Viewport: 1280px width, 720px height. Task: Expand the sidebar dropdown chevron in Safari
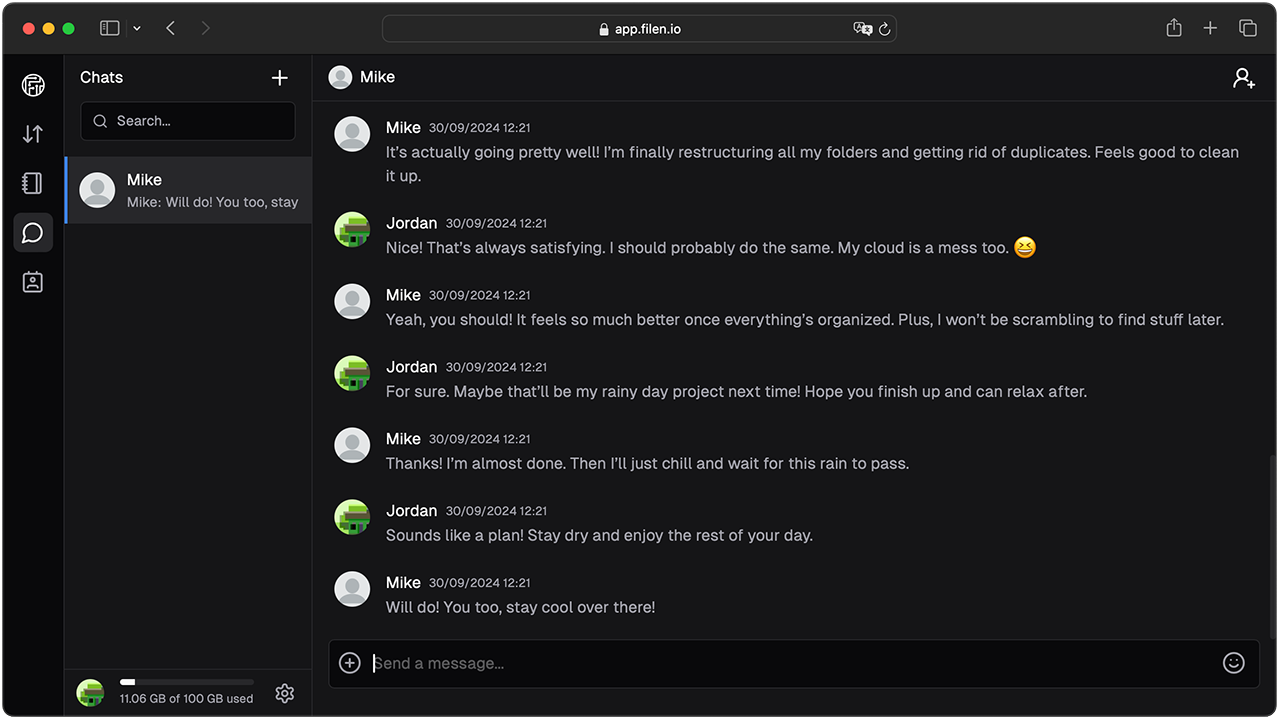pos(137,28)
